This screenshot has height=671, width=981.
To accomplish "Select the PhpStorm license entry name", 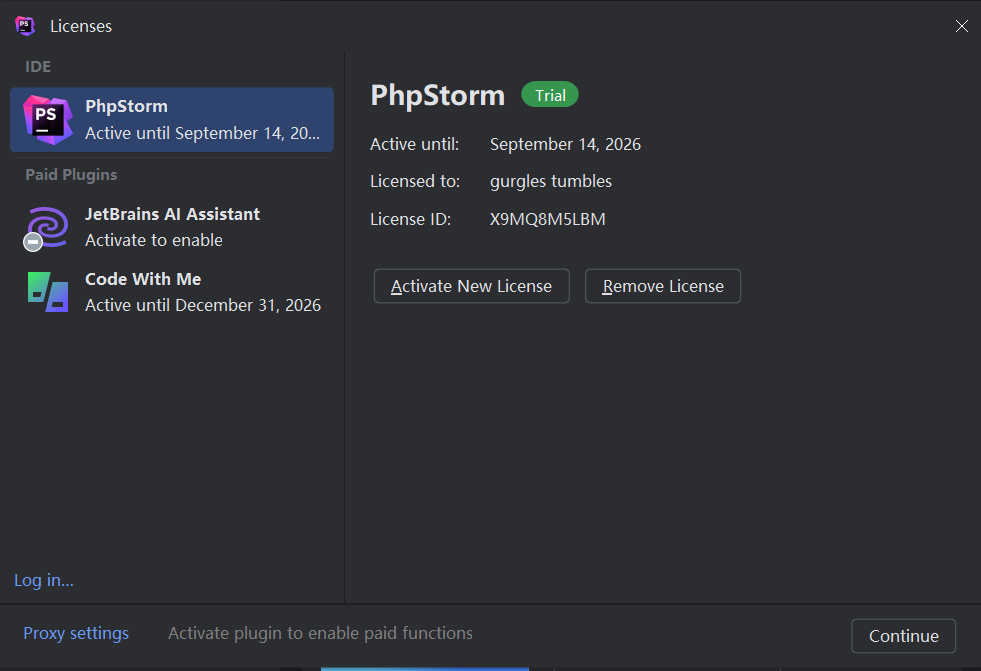I will (126, 106).
